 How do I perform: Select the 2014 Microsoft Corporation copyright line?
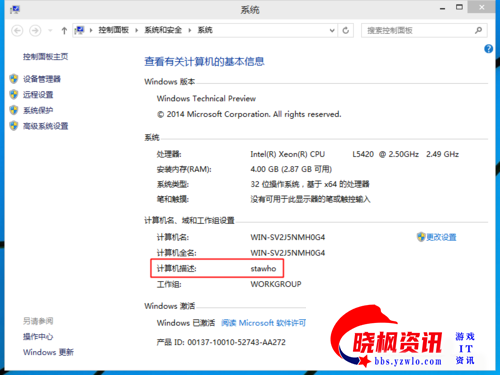pyautogui.click(x=249, y=114)
